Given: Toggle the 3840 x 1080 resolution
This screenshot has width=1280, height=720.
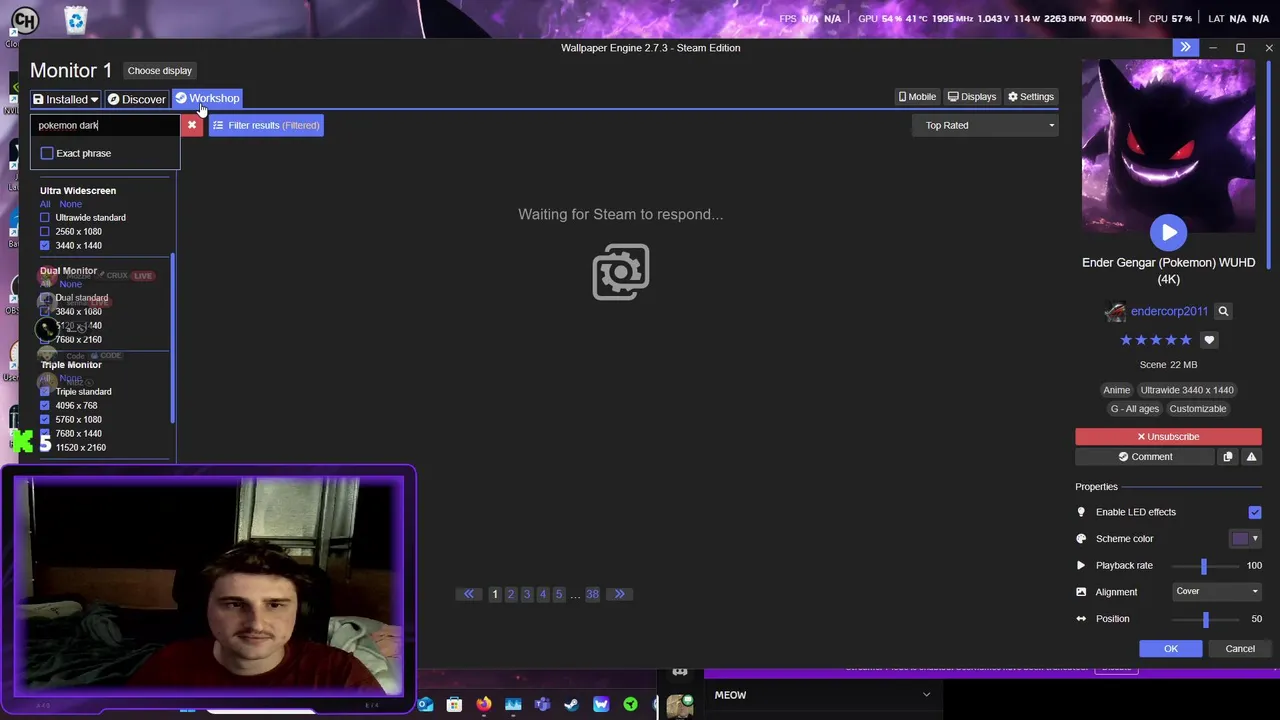Looking at the screenshot, I should point(45,311).
